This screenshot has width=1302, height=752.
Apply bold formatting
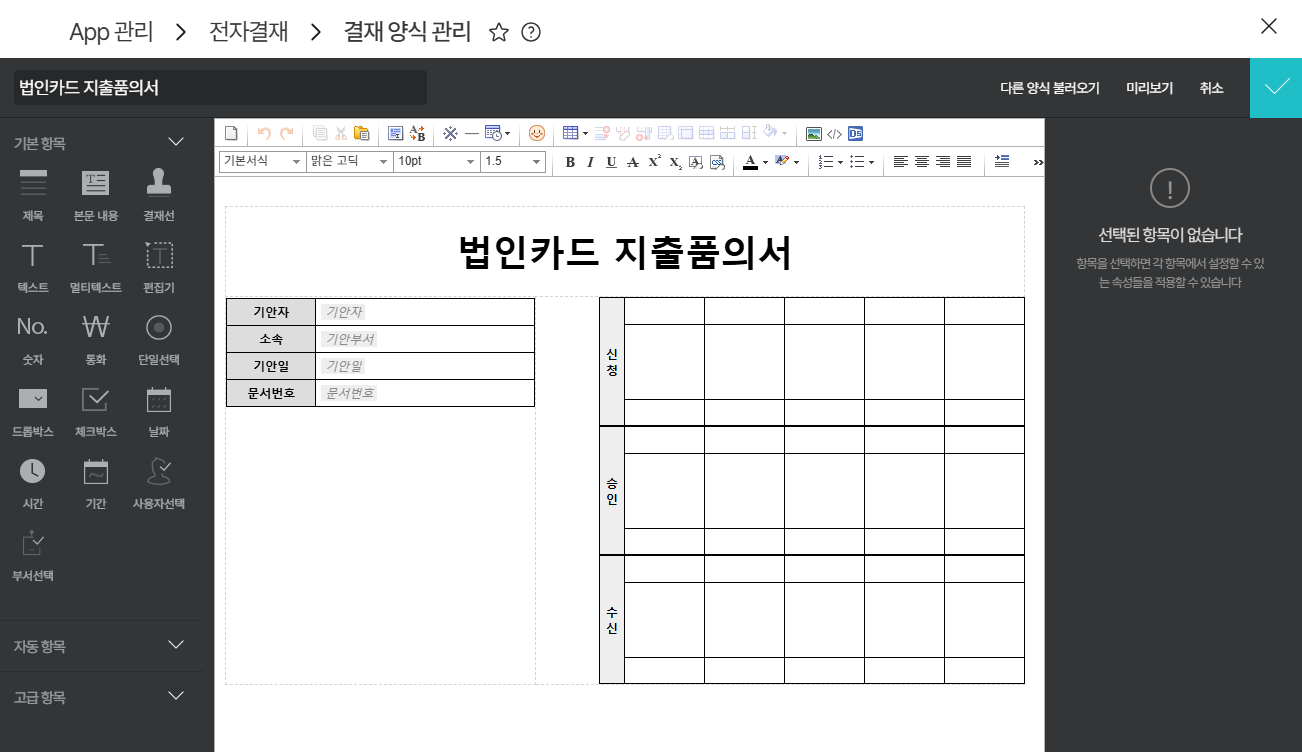click(570, 162)
